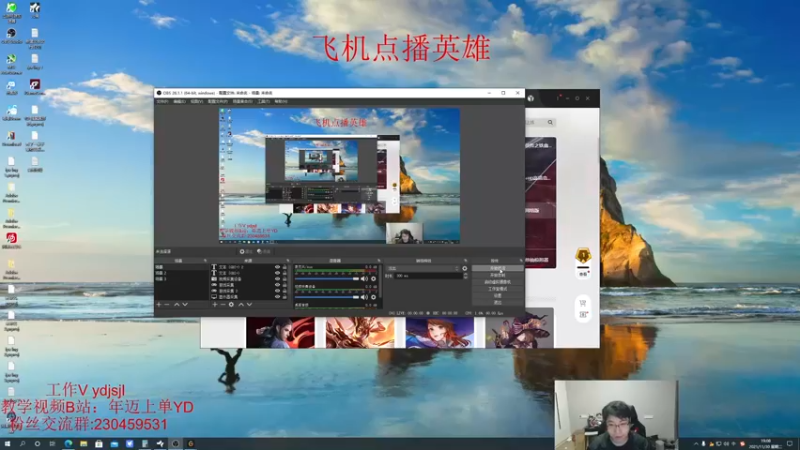This screenshot has width=800, height=450.
Task: Open the 淡出 scene transition dropdown
Action: pos(423,268)
